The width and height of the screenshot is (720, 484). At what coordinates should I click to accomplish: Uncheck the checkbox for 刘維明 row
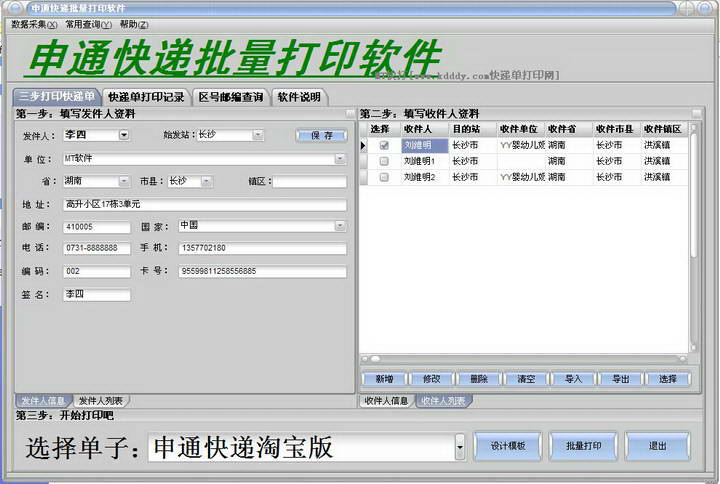[x=384, y=146]
